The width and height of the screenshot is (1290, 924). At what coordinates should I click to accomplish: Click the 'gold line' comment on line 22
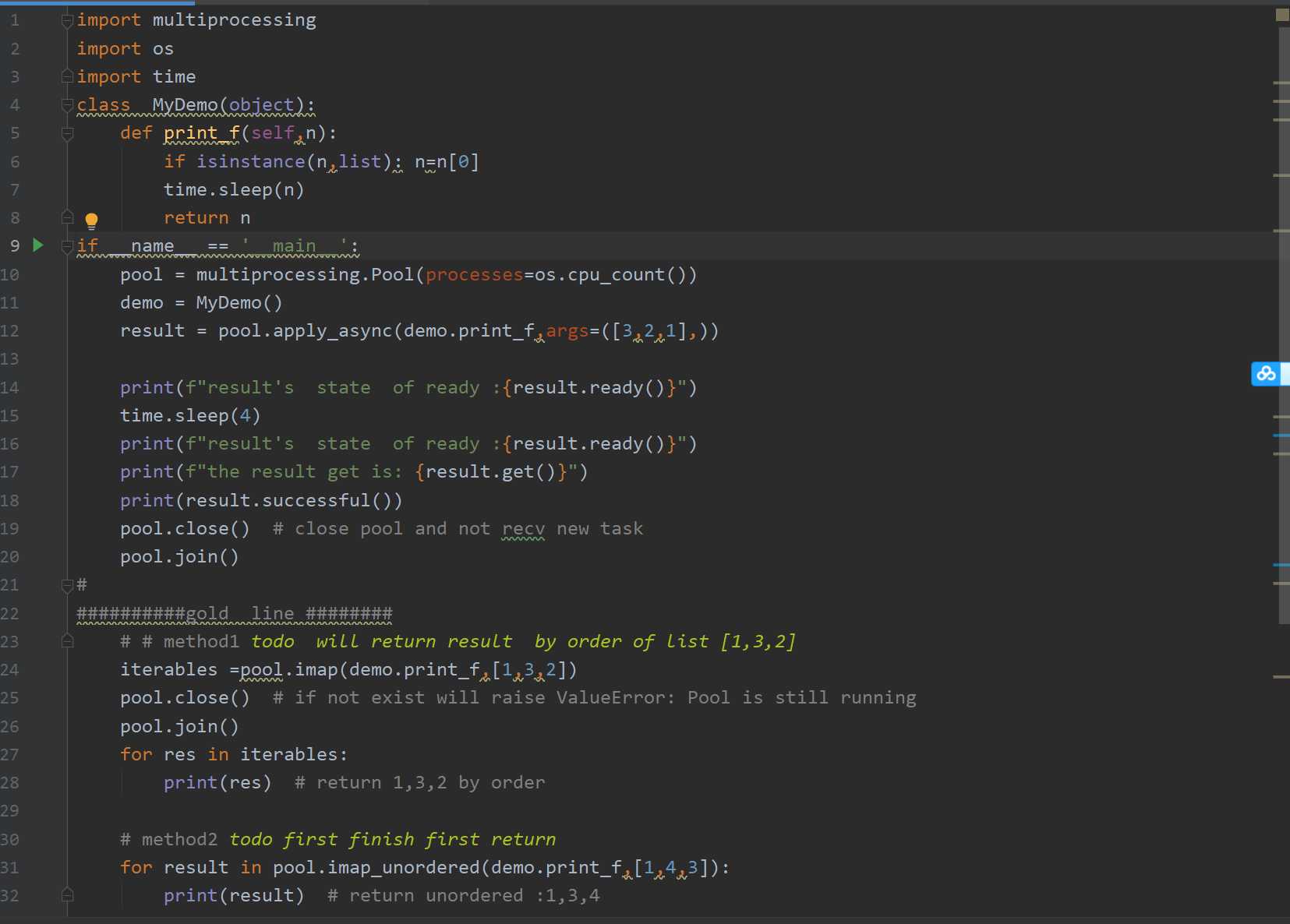[235, 614]
